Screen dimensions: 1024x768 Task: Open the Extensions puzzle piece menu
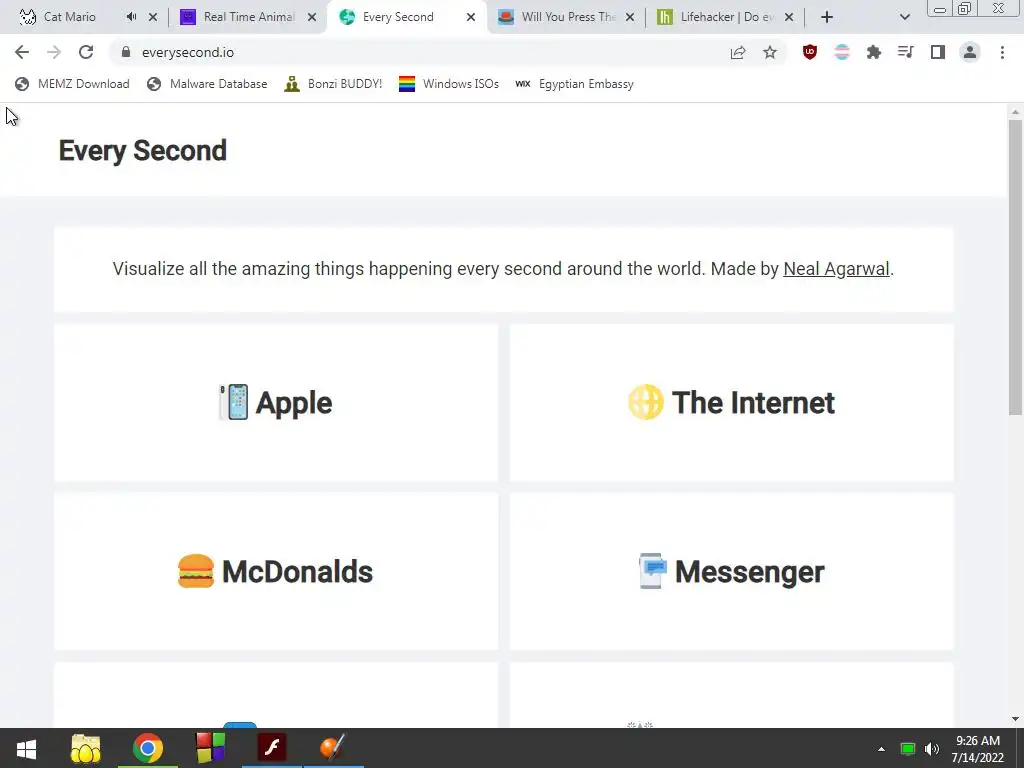point(874,52)
